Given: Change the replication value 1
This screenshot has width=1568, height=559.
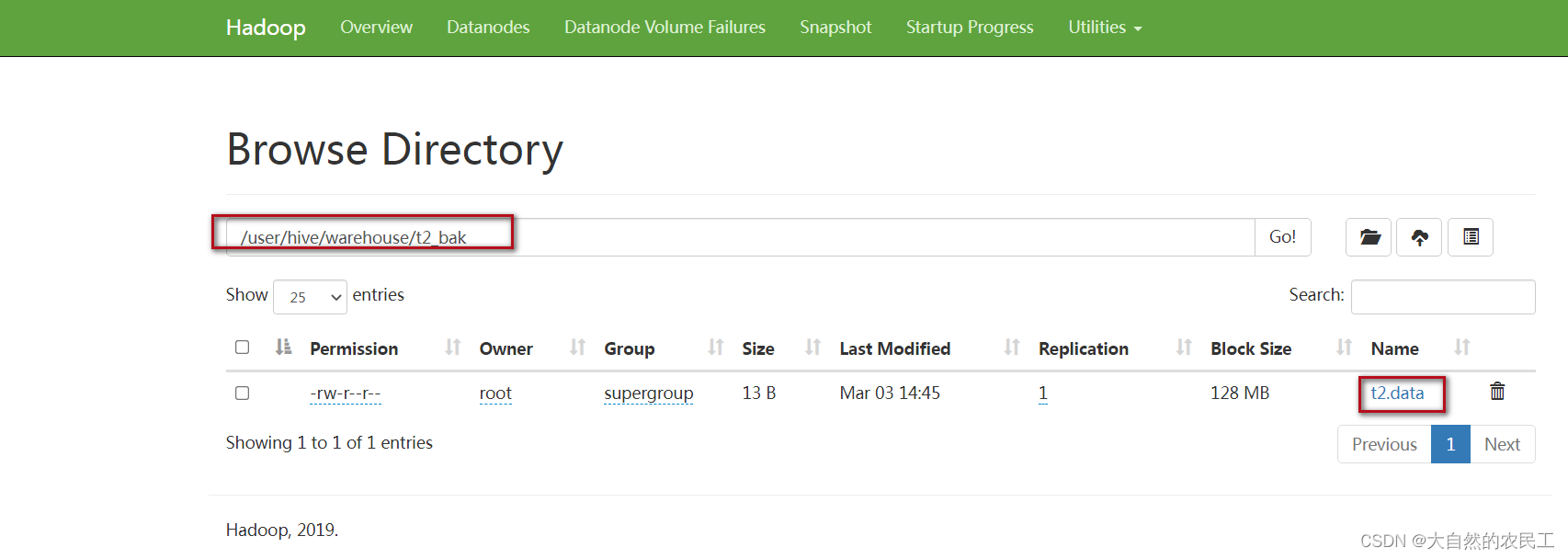Looking at the screenshot, I should pos(1043,394).
